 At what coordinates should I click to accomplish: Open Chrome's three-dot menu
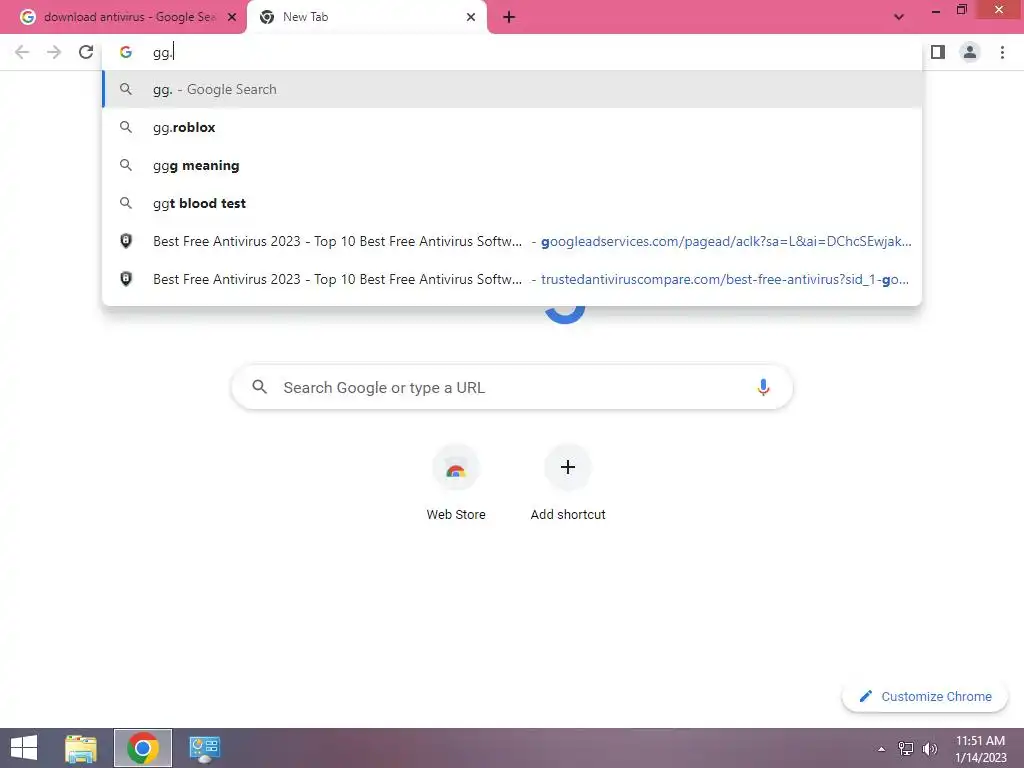1002,52
